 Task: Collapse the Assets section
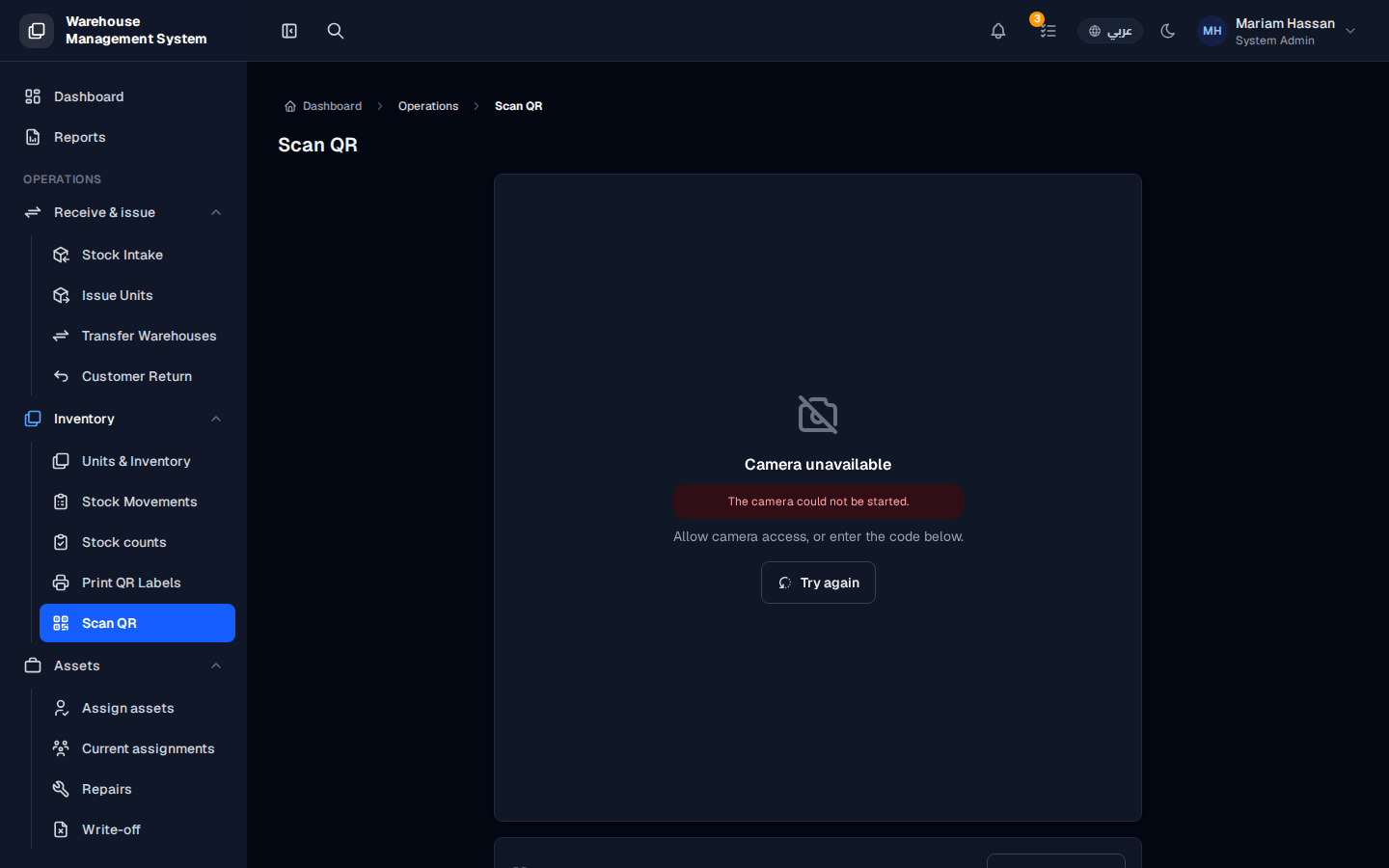[123, 665]
